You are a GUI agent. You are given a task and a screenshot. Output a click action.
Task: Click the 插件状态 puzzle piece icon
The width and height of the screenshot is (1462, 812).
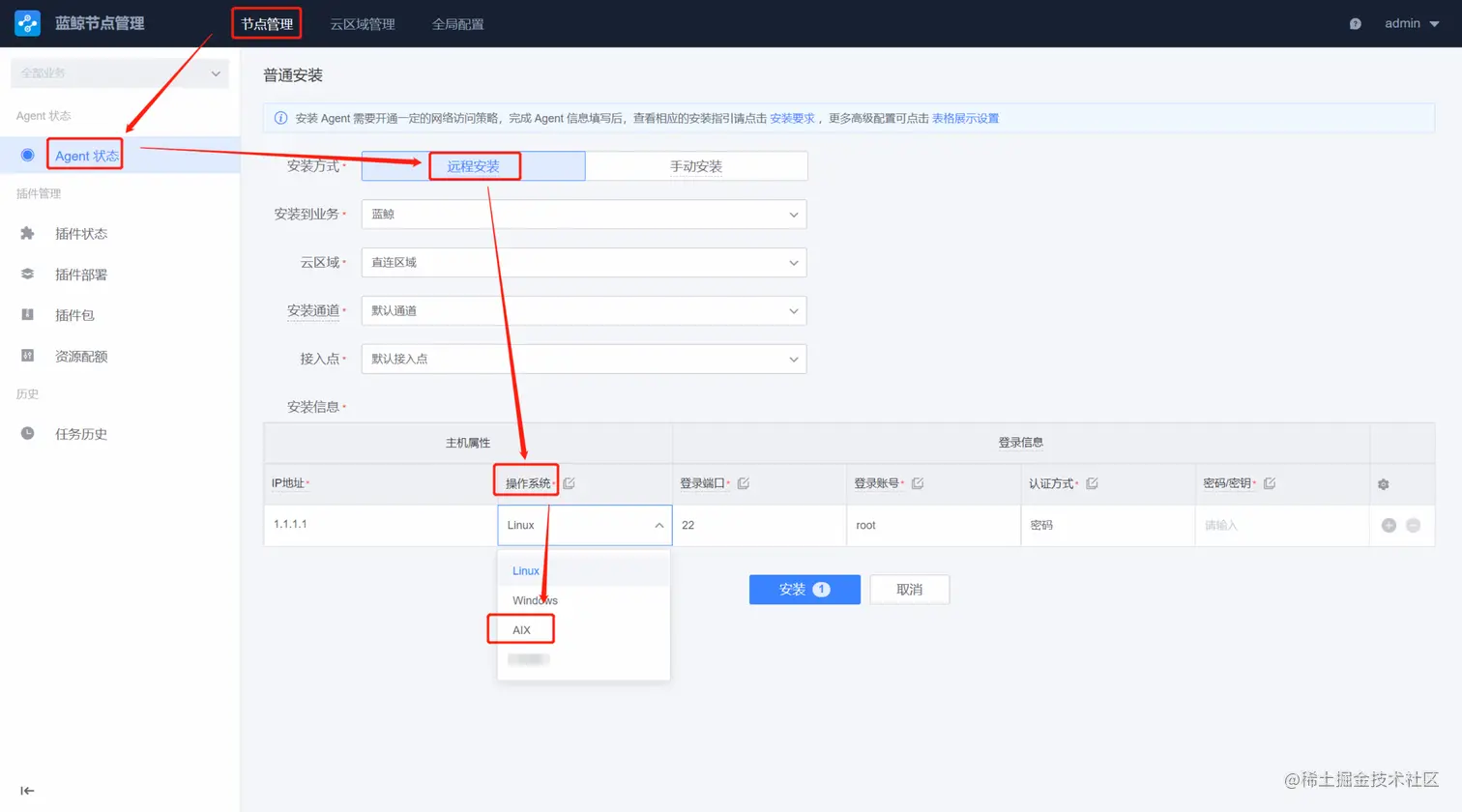click(27, 234)
